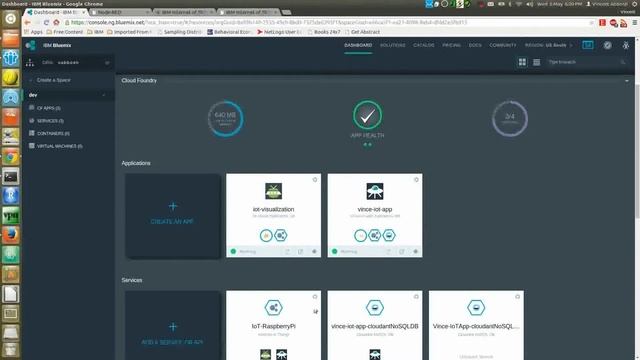
Task: Collapse the Cloud Foundry section
Action: pyautogui.click(x=627, y=81)
